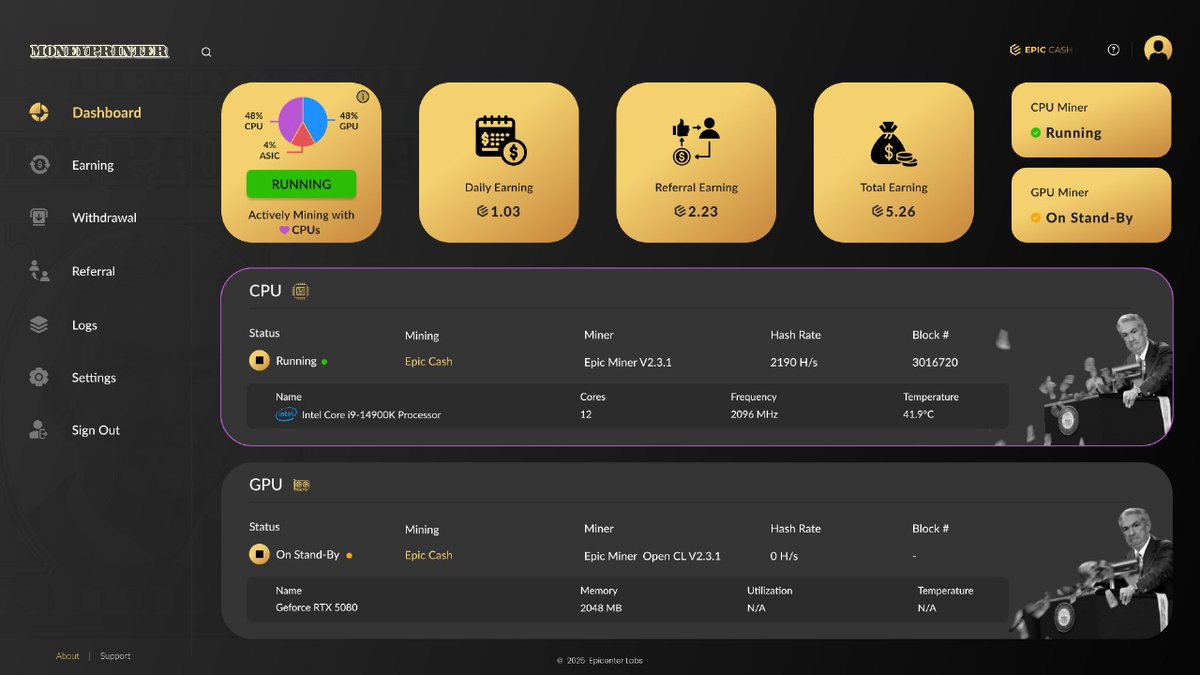Toggle the GPU miner off Stand-By
This screenshot has width=1200, height=675.
point(257,555)
